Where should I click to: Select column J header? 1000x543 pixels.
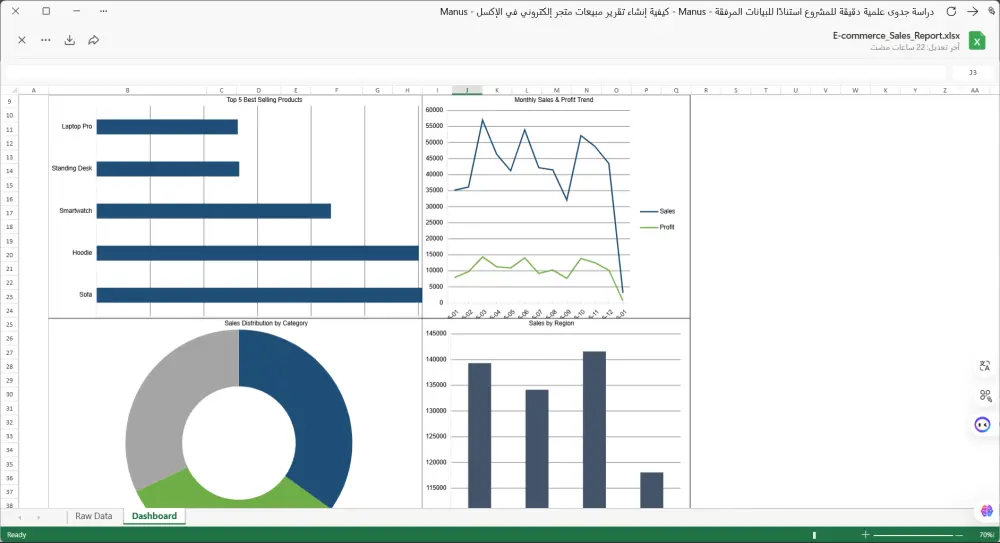pos(467,90)
